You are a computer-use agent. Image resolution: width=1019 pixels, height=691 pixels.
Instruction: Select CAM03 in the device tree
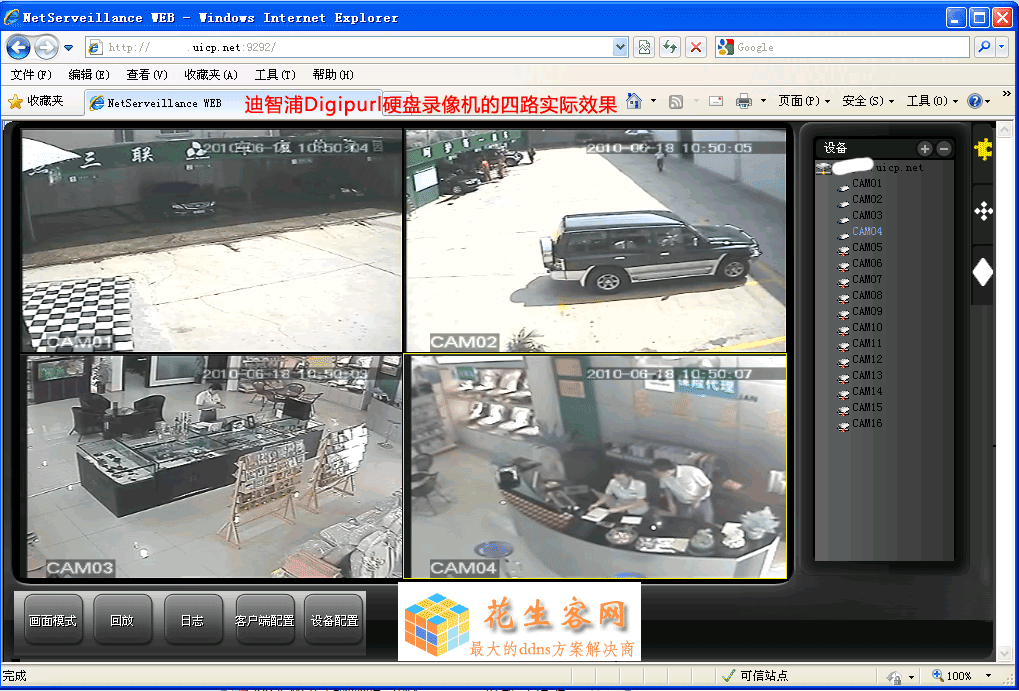[867, 215]
